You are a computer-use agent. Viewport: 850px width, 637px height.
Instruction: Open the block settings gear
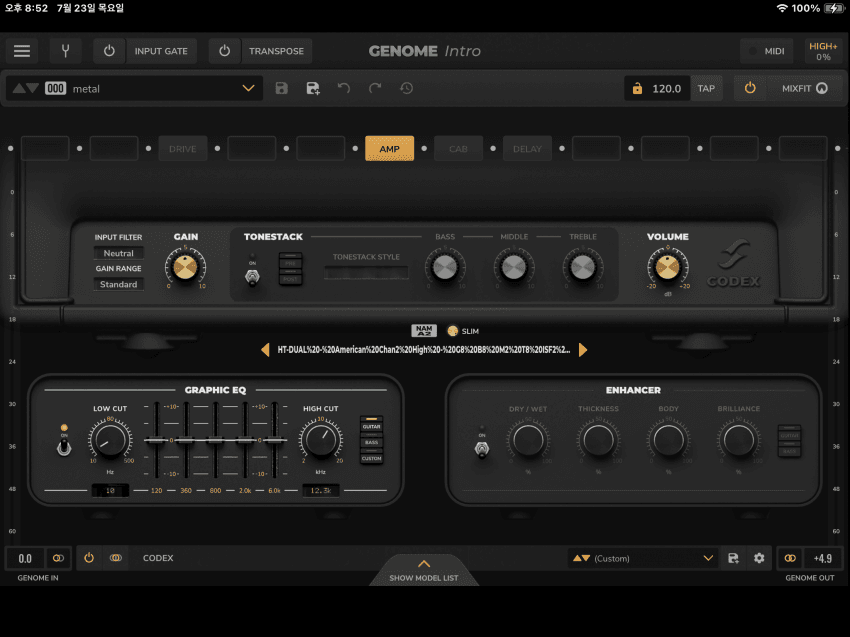pos(759,558)
